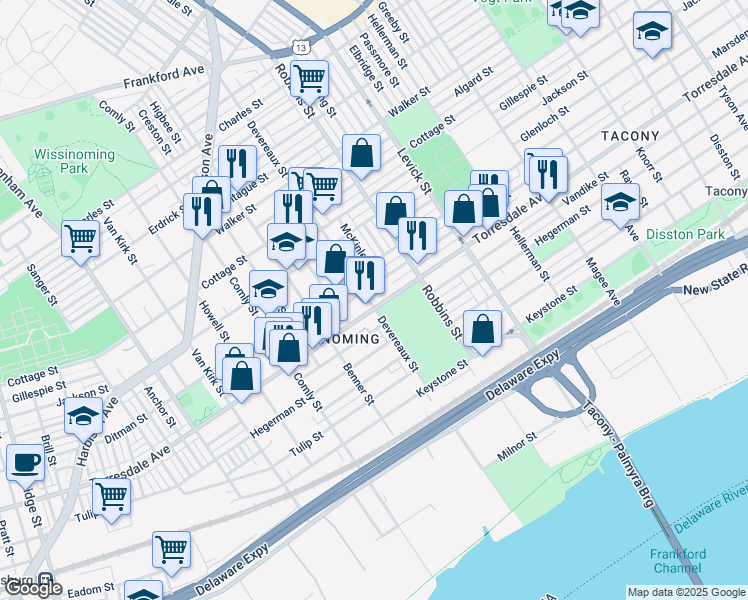Click the New State Rd label

[715, 281]
